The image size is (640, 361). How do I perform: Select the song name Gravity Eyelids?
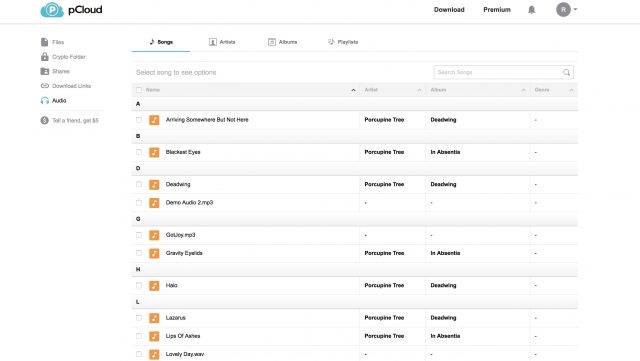pos(184,253)
